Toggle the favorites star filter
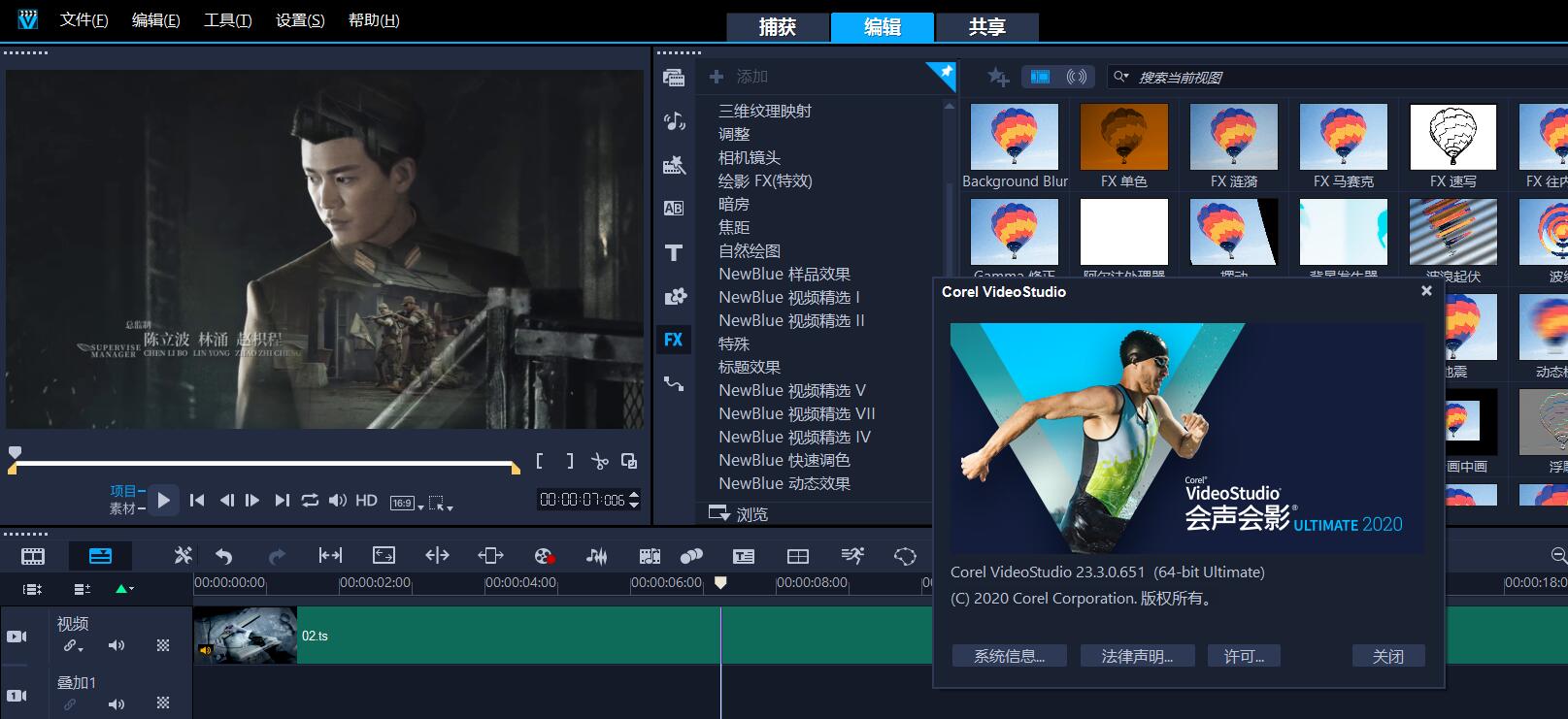Screen dimensions: 1568x719 pos(998,77)
